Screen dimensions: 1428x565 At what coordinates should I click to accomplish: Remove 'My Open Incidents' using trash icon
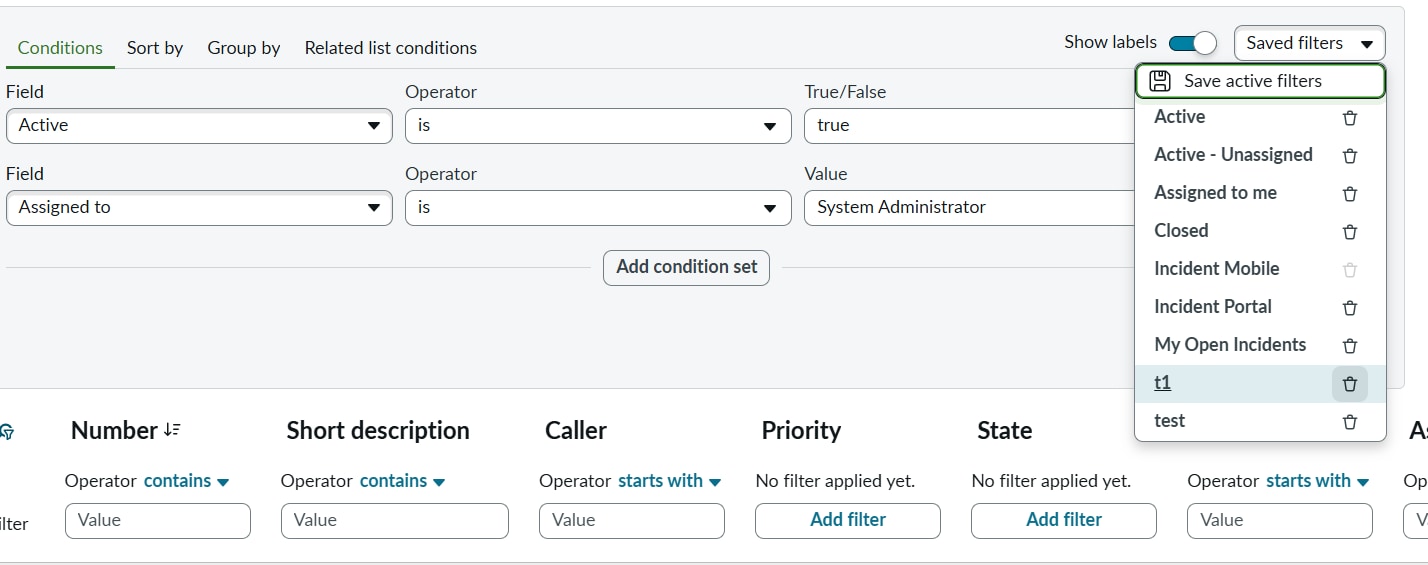point(1349,346)
